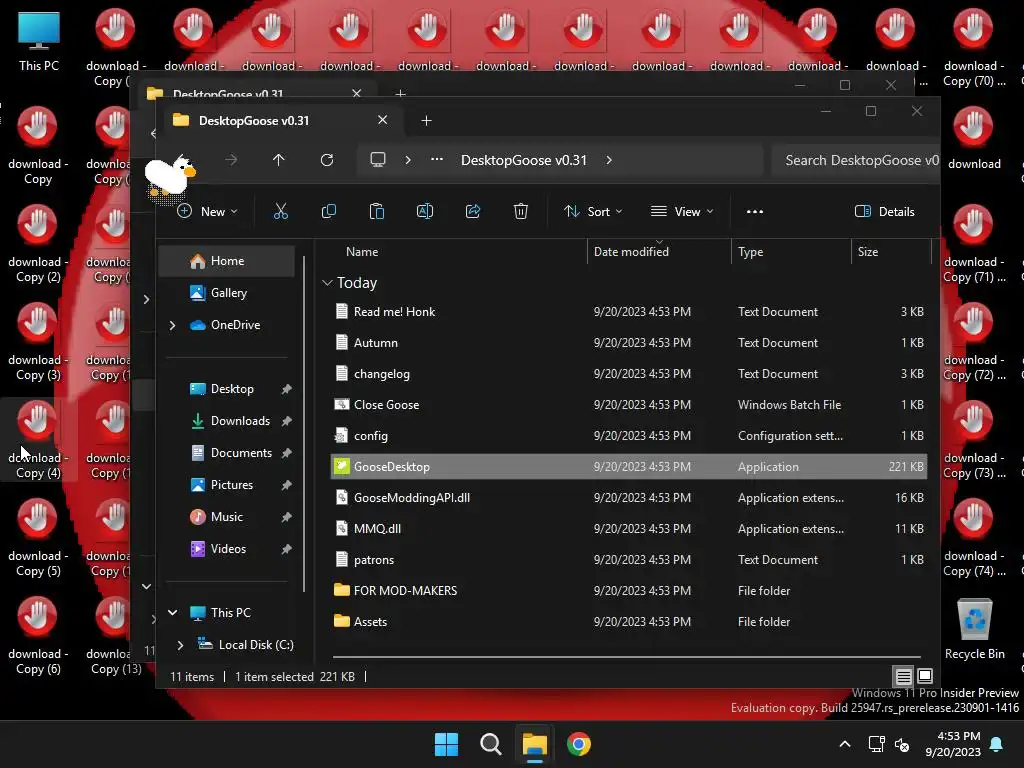Show hidden system tray icons
The width and height of the screenshot is (1024, 768).
pos(844,744)
